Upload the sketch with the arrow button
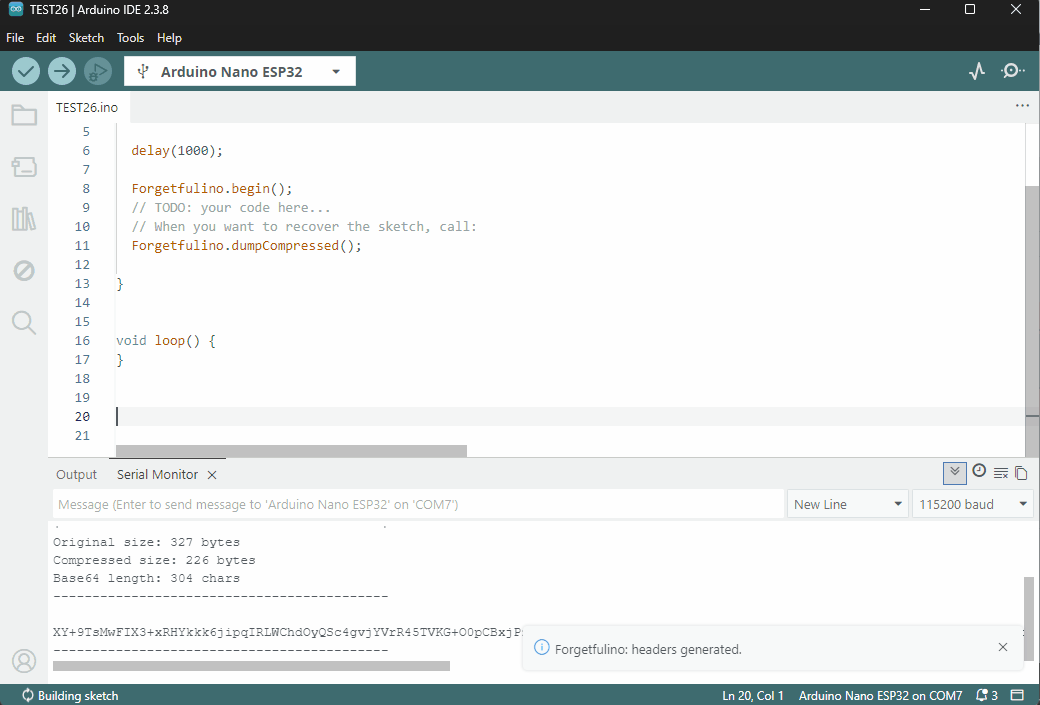This screenshot has width=1040, height=705. pyautogui.click(x=62, y=71)
